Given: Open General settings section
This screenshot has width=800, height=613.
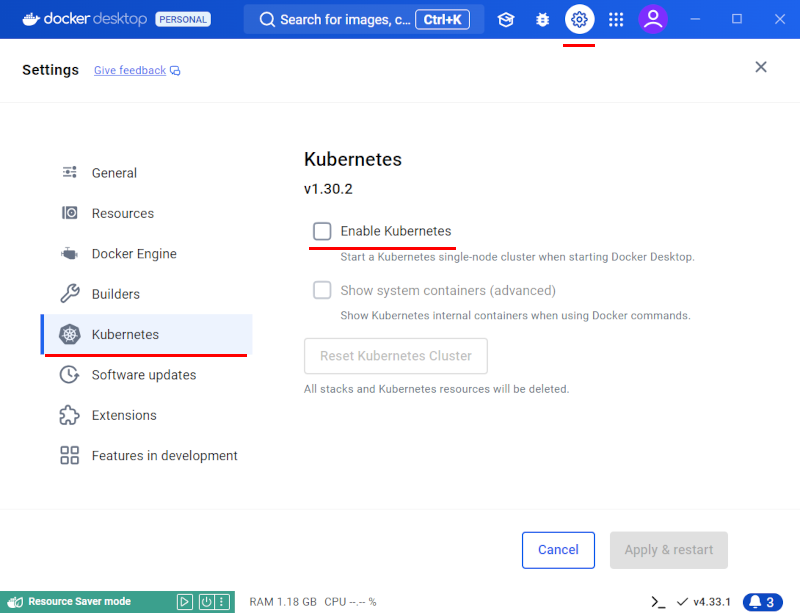Looking at the screenshot, I should pos(147,173).
